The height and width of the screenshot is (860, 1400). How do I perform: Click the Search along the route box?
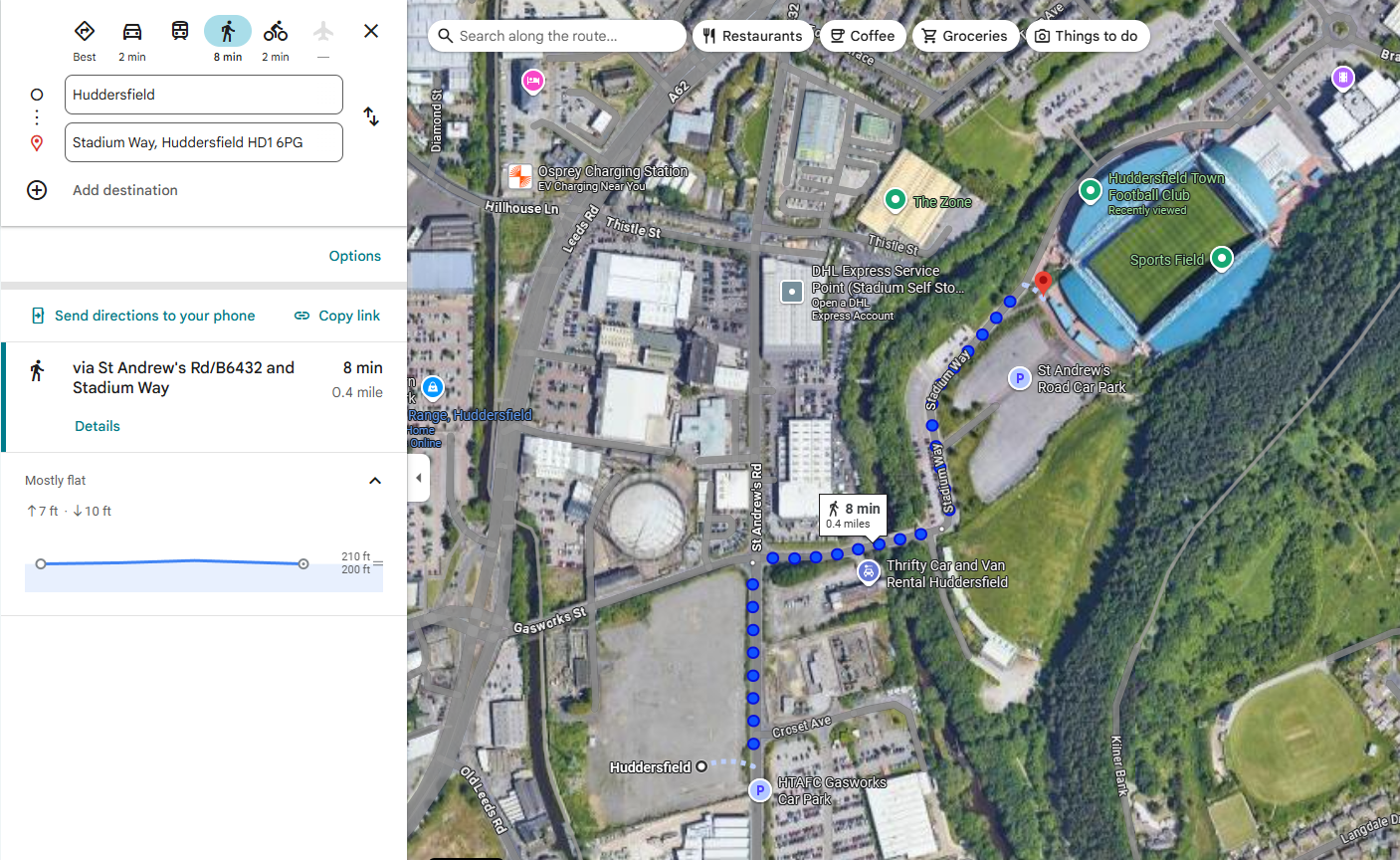click(x=557, y=36)
